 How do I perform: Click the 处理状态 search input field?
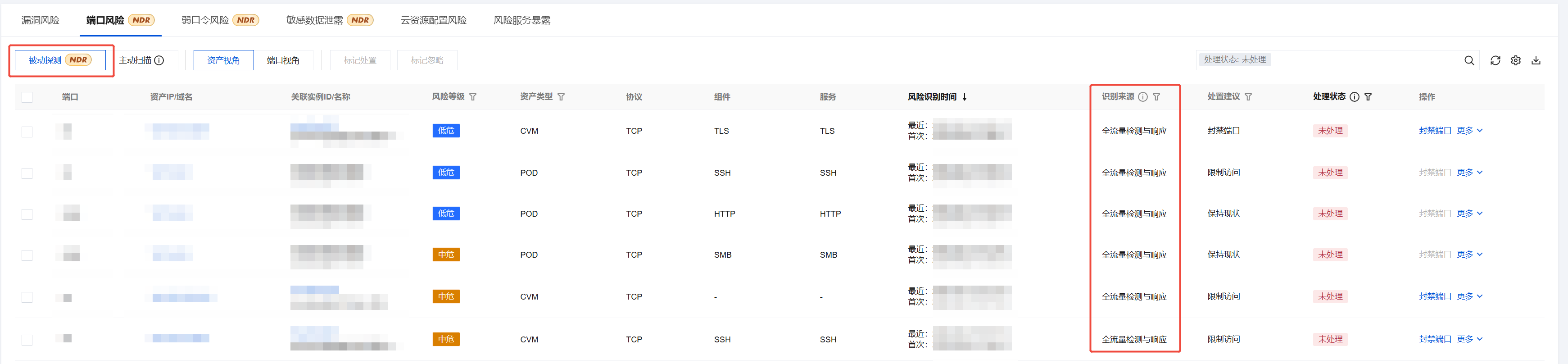click(x=1364, y=59)
